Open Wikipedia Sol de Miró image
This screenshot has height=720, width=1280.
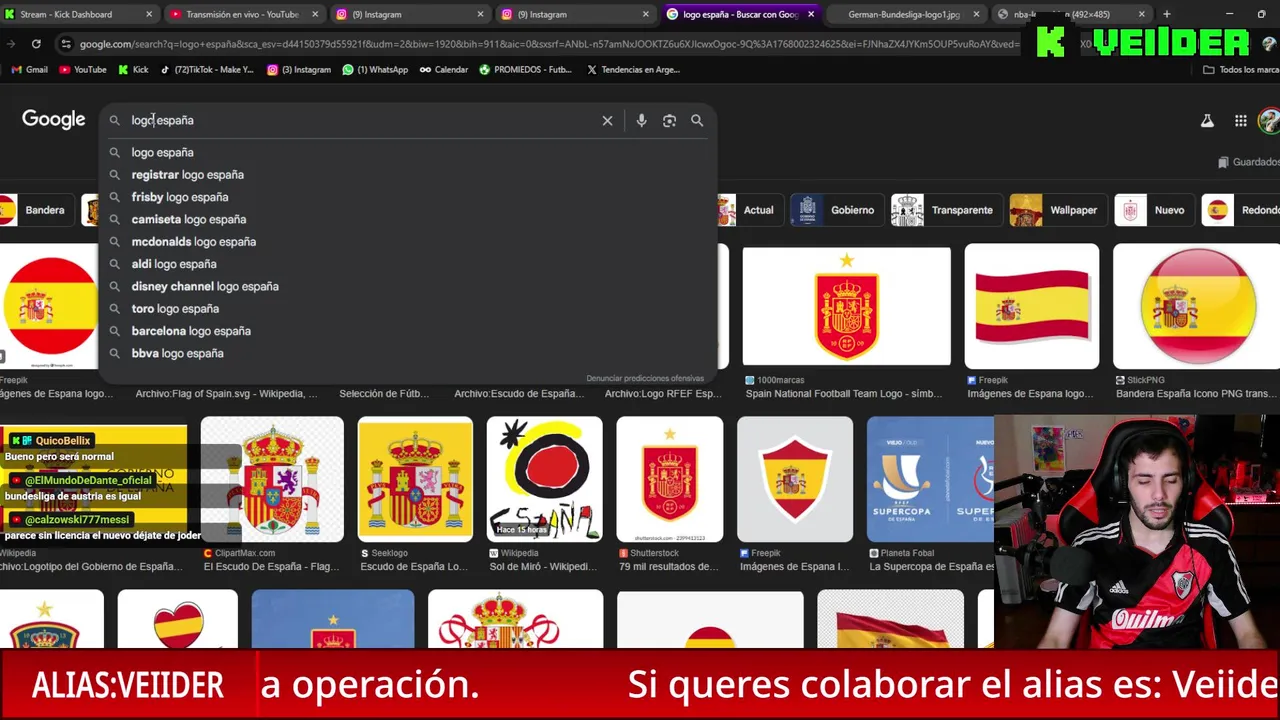[544, 479]
